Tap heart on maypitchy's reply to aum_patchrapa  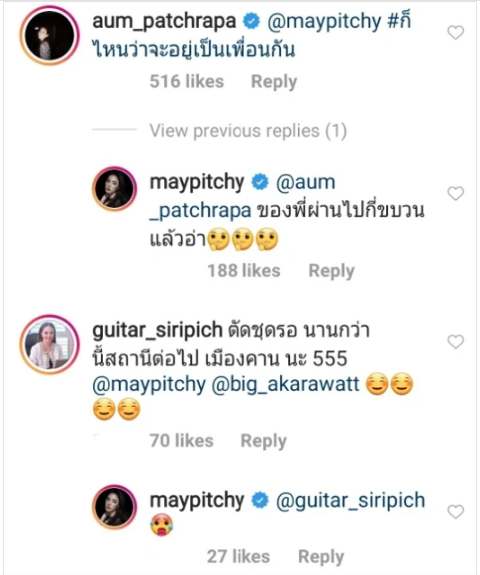pos(456,193)
